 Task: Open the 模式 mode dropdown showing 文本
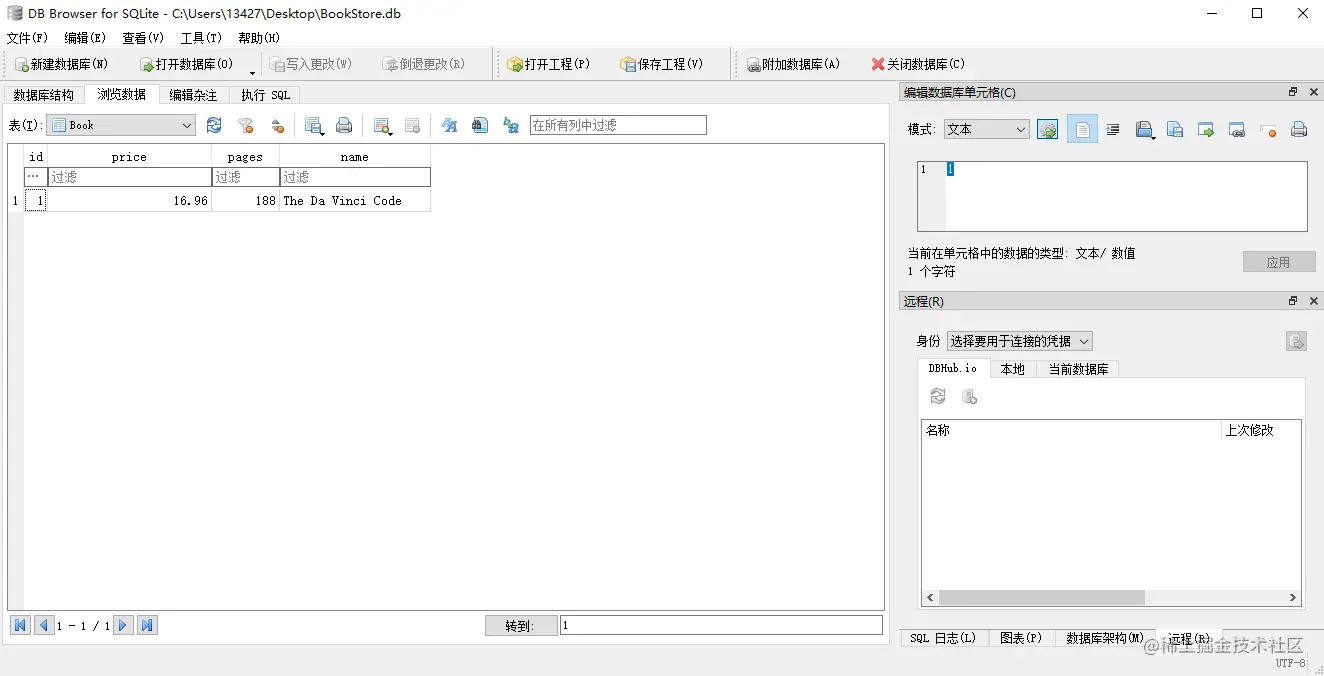[986, 129]
